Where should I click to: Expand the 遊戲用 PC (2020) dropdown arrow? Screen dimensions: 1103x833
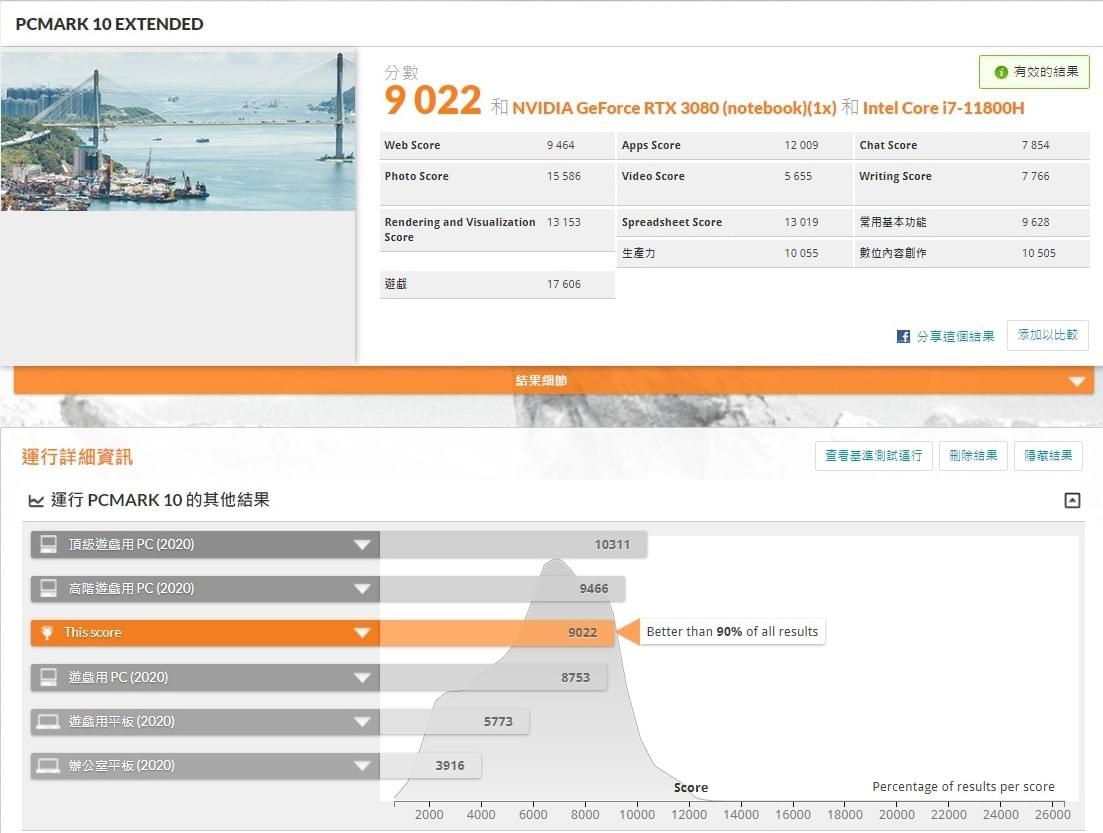(362, 678)
